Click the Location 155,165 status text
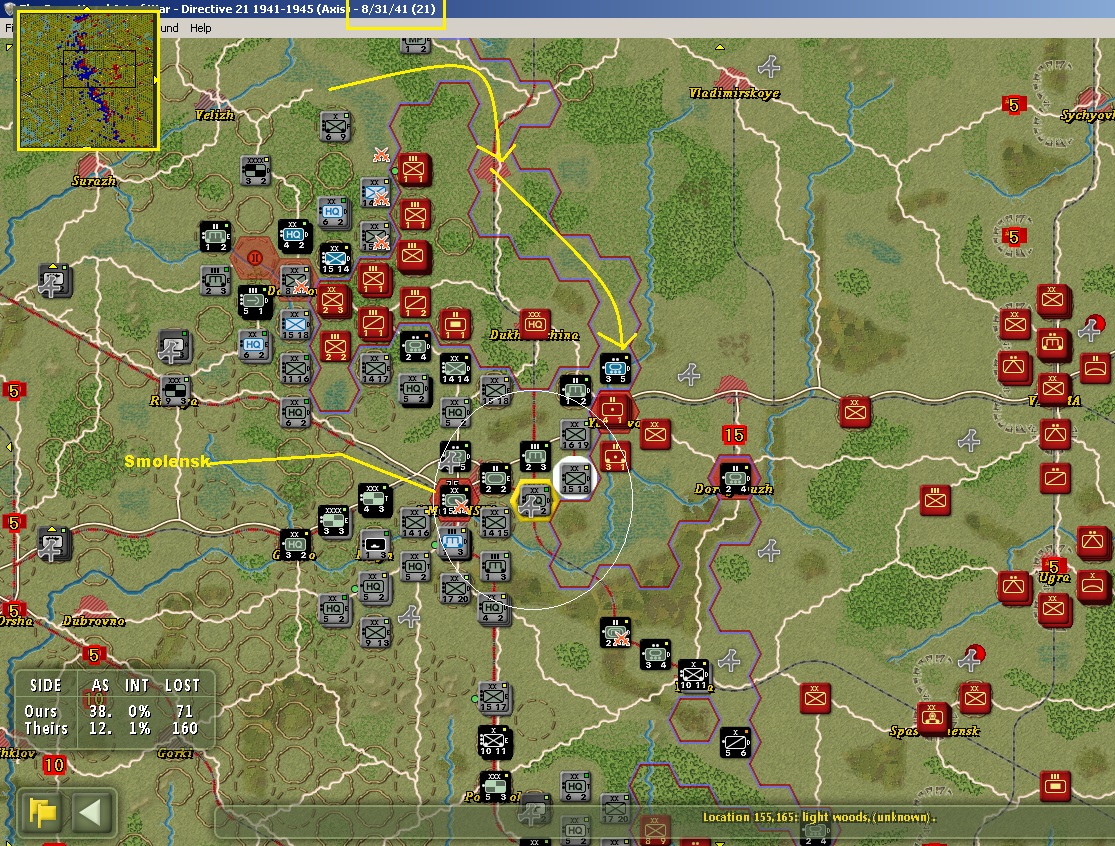The height and width of the screenshot is (846, 1115). pos(819,817)
